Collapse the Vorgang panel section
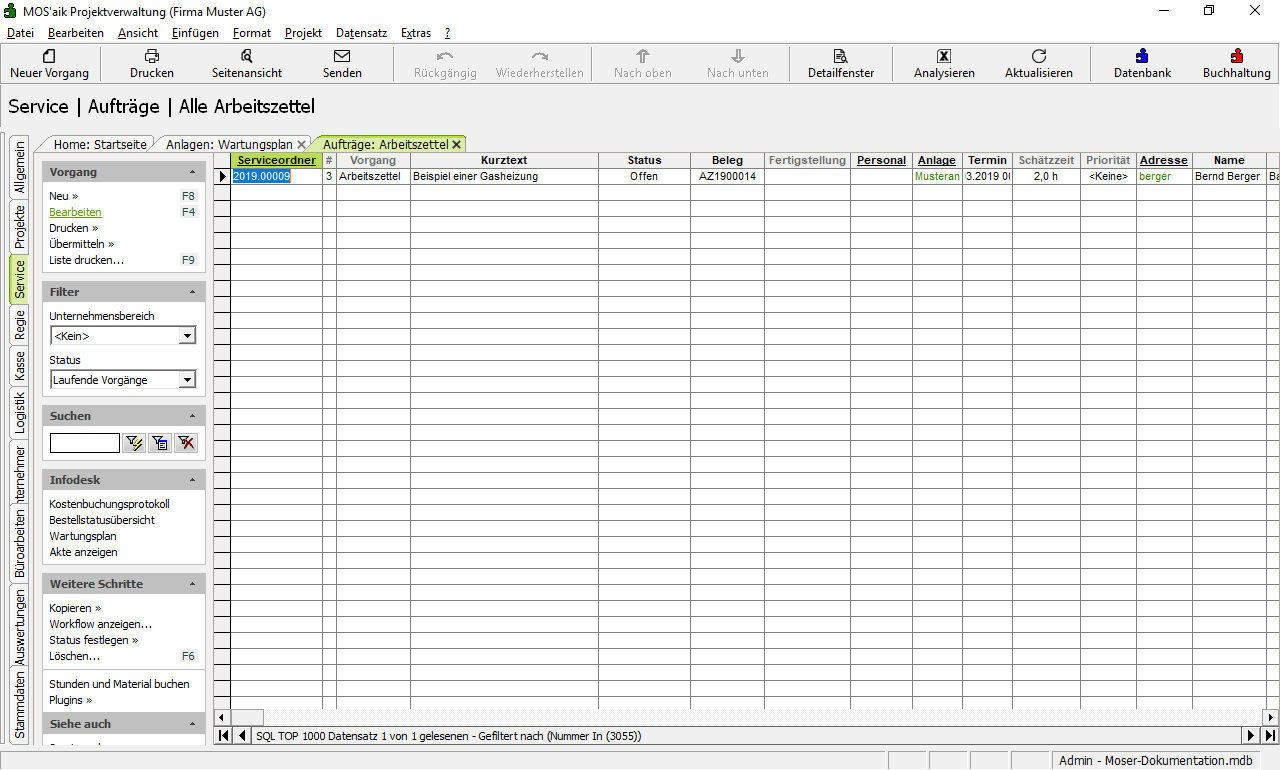The width and height of the screenshot is (1280, 770). (x=192, y=172)
